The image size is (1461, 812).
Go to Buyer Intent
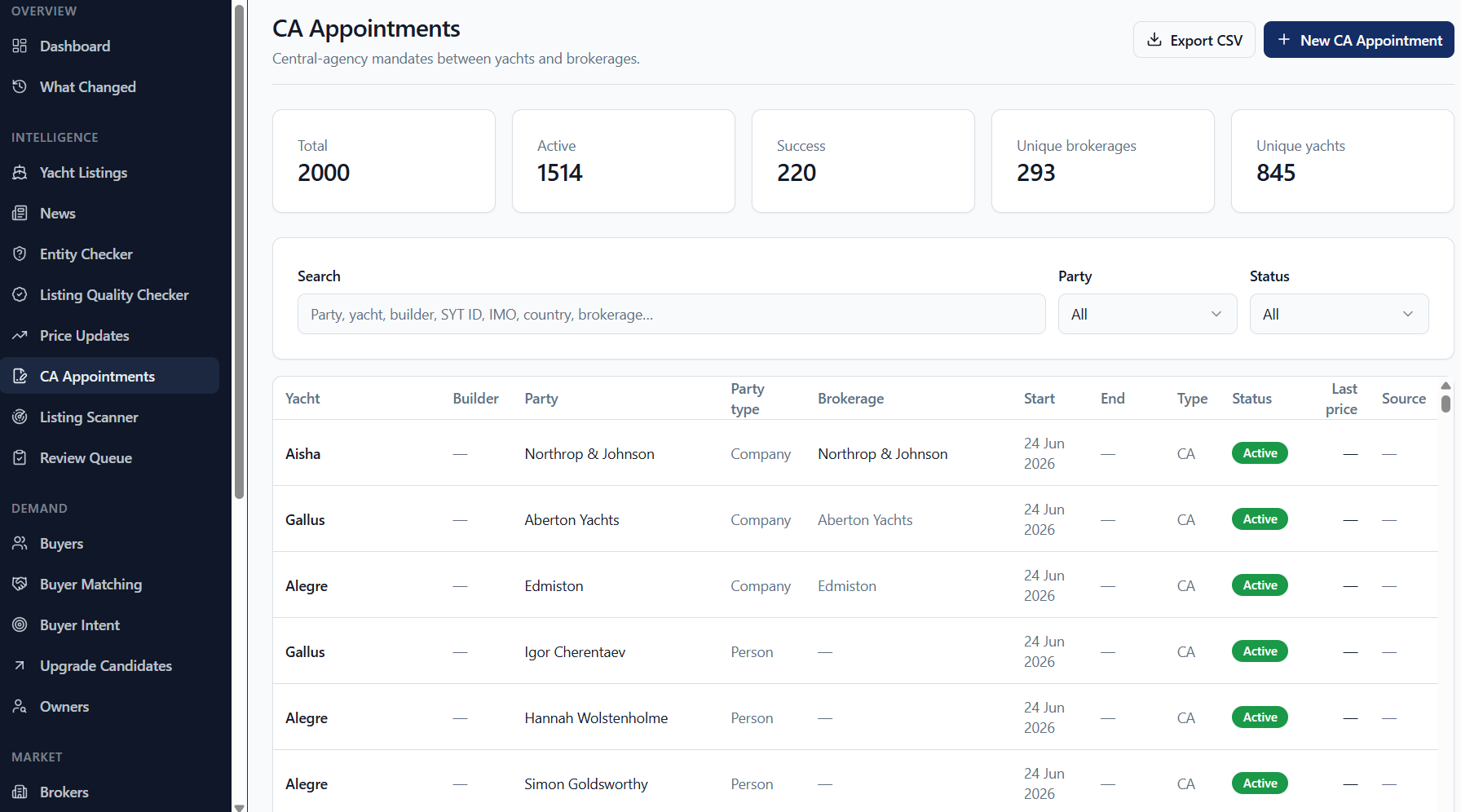(x=109, y=624)
